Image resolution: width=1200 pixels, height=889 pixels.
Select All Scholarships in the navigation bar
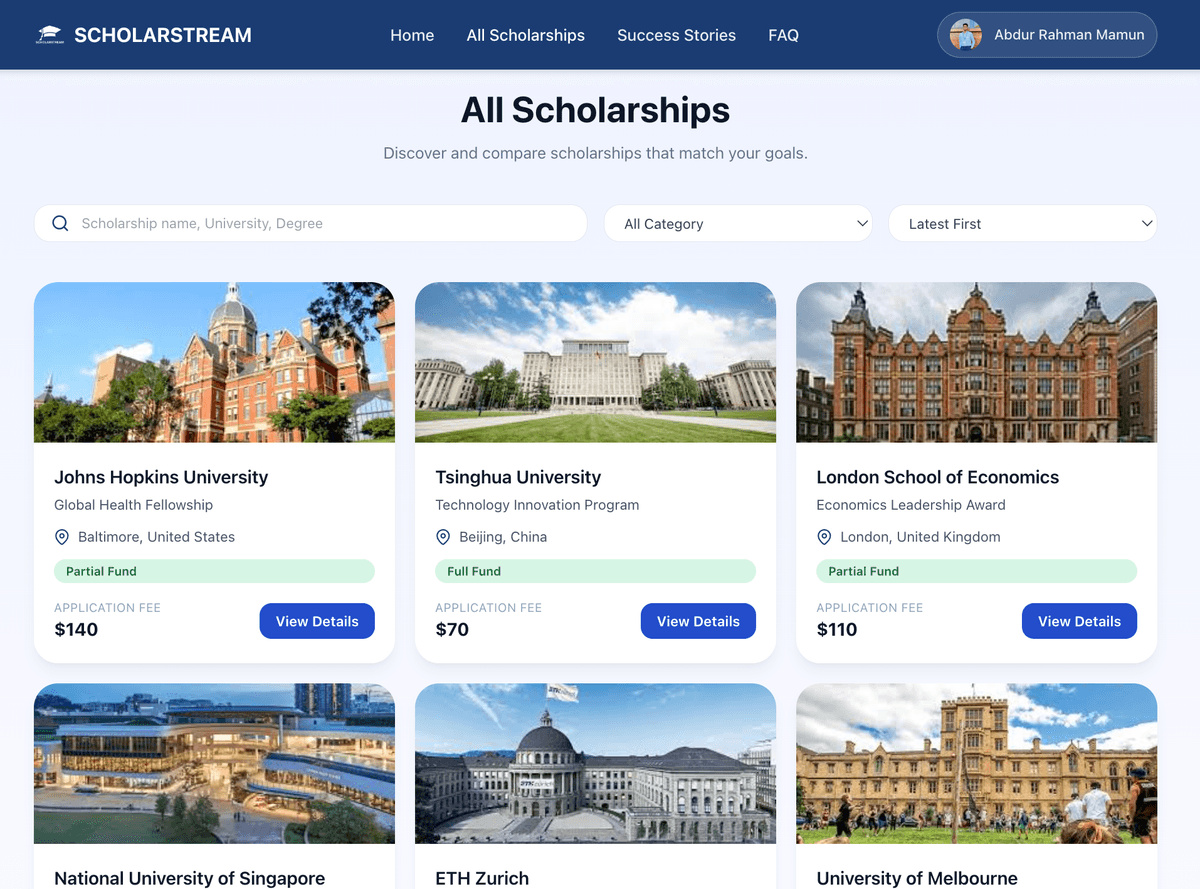[526, 35]
